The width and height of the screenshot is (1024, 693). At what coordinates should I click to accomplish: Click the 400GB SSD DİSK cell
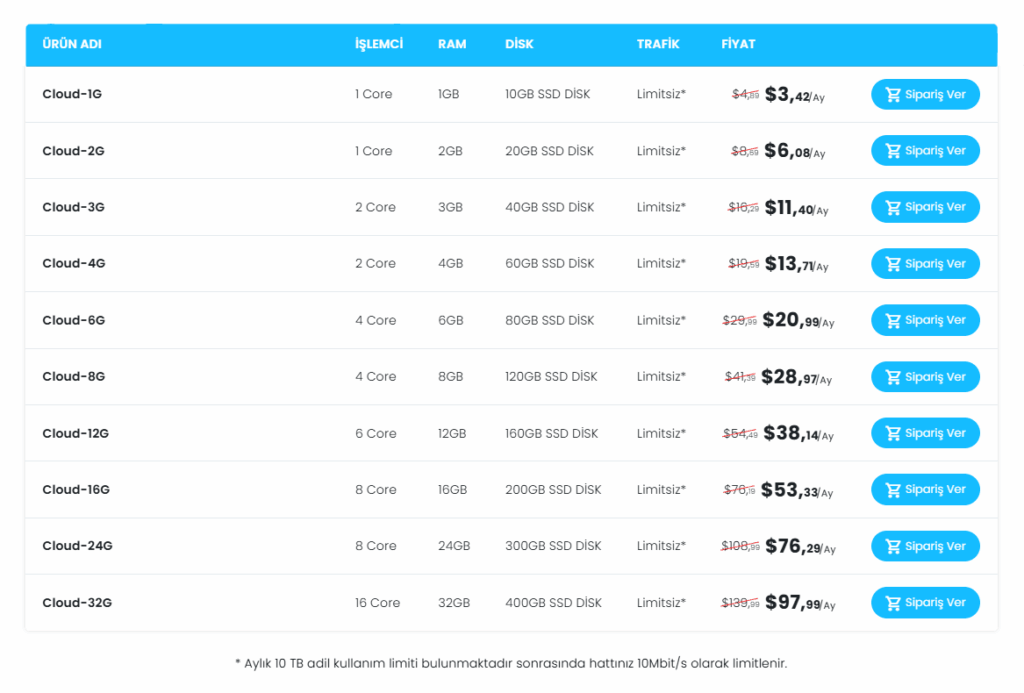coord(553,603)
